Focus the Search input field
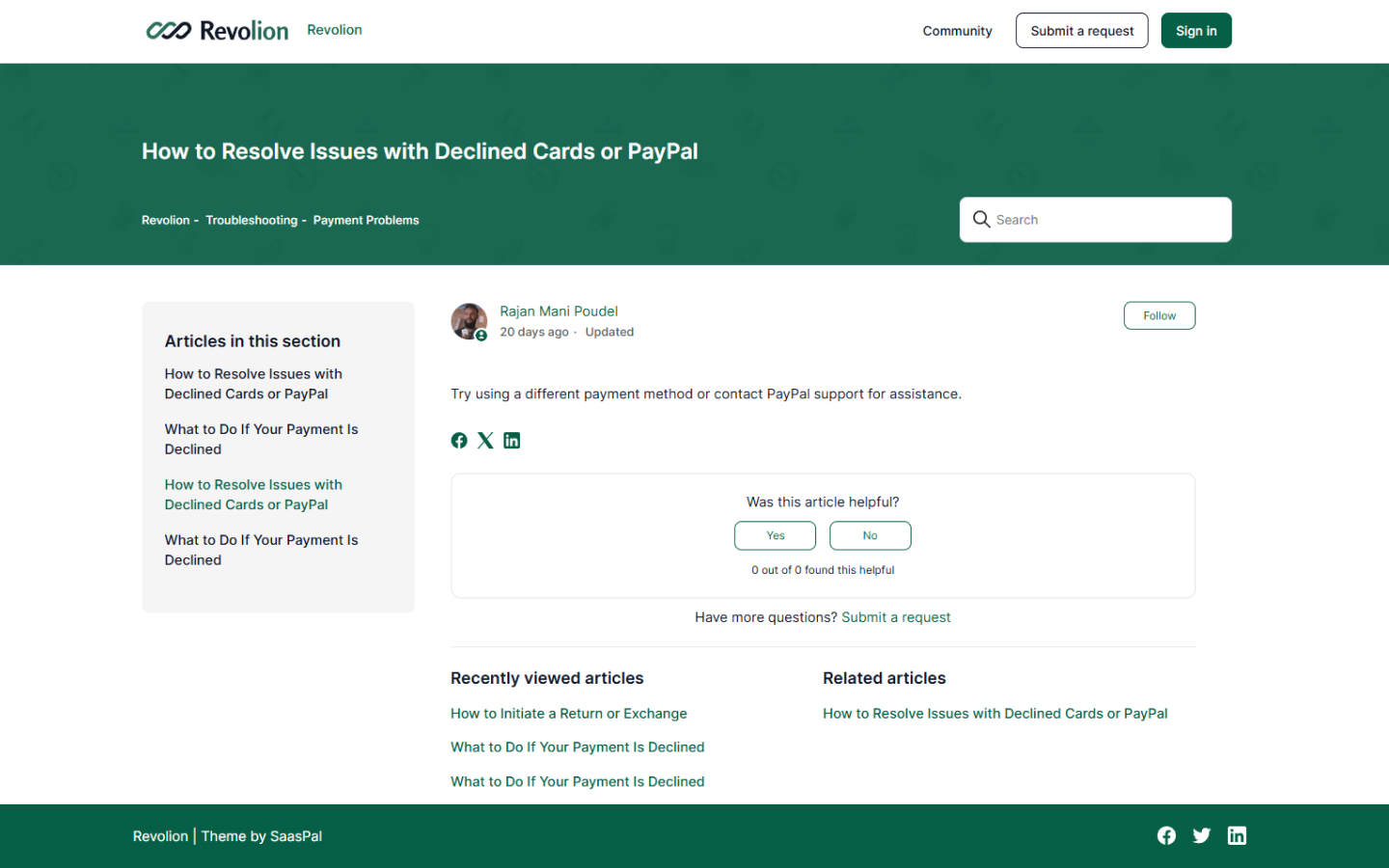1389x868 pixels. tap(1109, 220)
